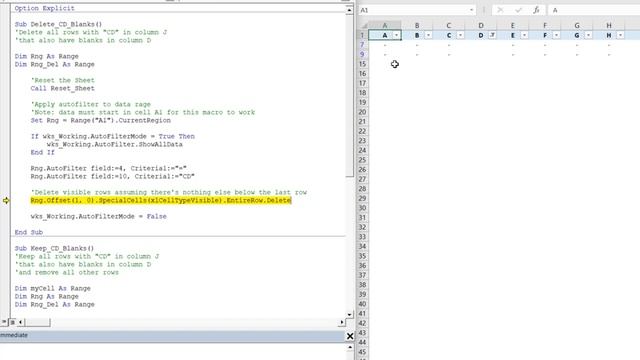Select row 9 header

click(362, 54)
